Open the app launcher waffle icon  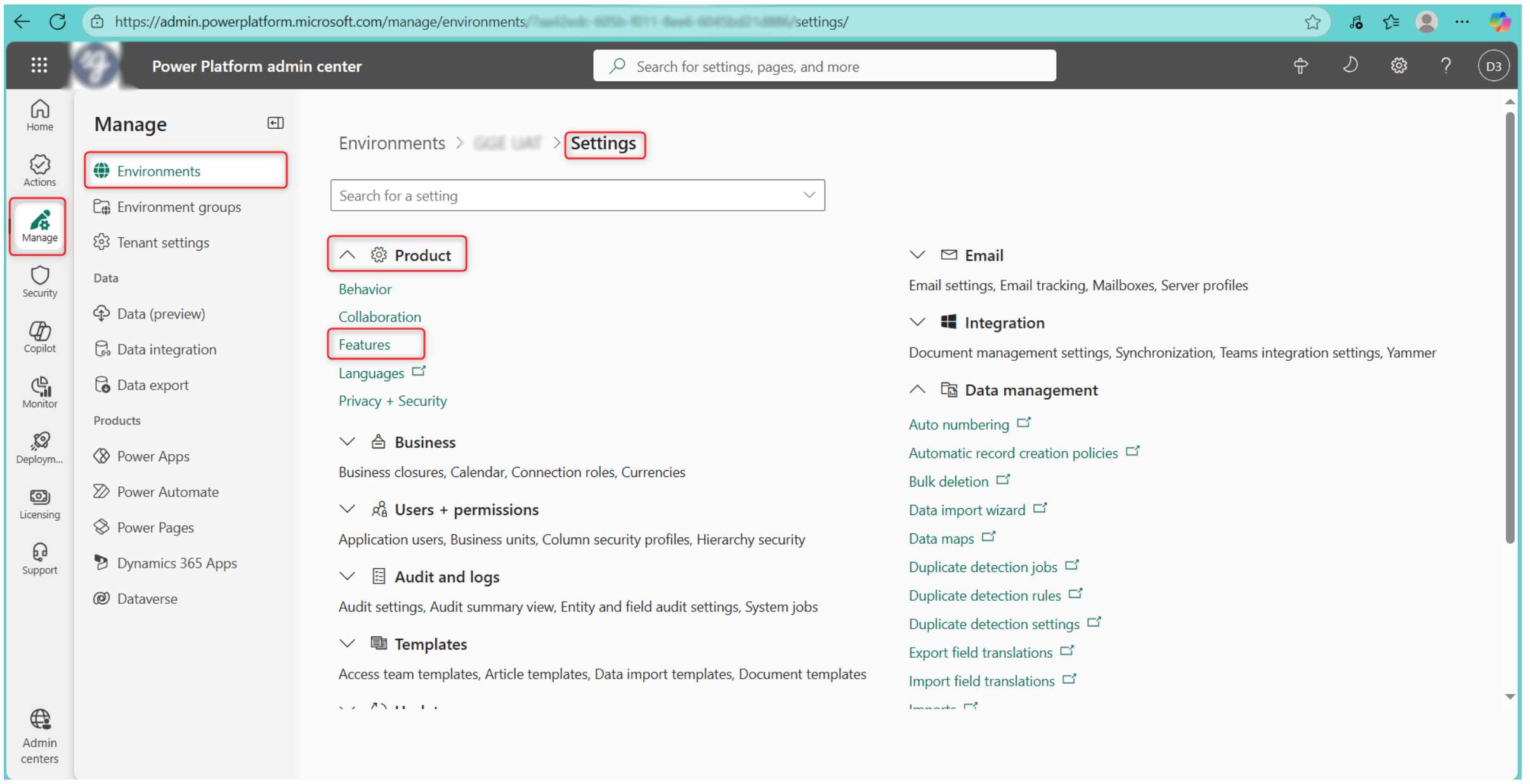39,65
